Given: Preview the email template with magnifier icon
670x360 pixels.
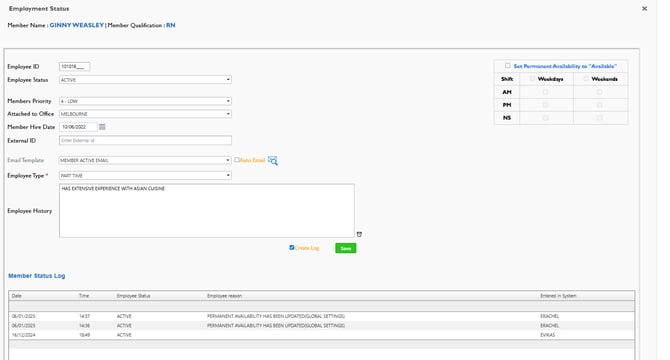Looking at the screenshot, I should 273,161.
